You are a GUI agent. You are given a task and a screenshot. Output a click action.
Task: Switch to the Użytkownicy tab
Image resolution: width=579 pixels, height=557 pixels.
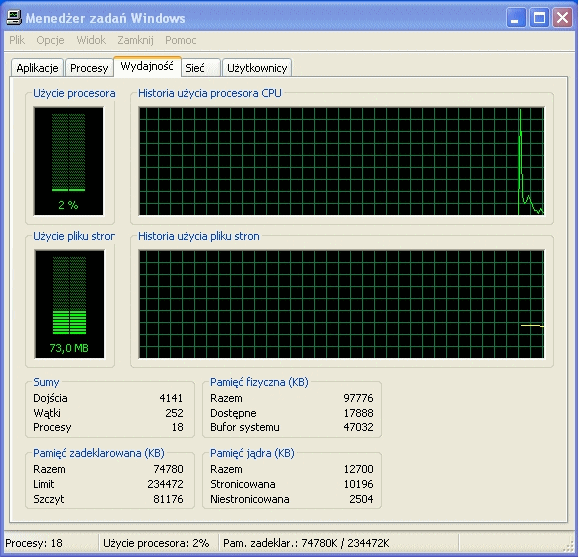click(257, 68)
